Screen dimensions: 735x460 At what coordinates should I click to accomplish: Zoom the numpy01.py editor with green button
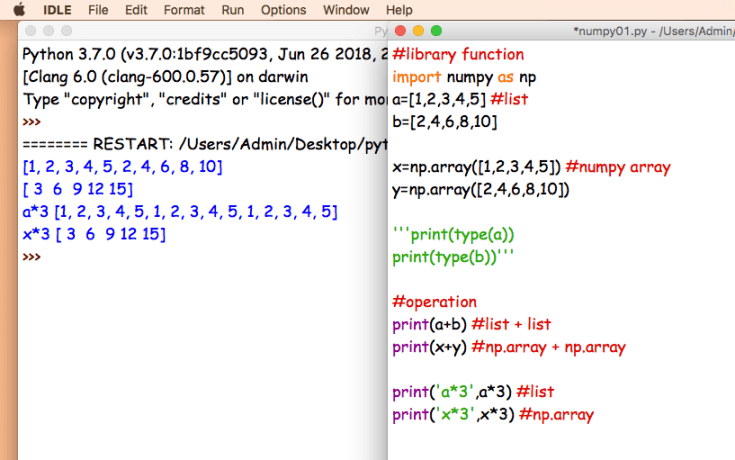pos(436,32)
